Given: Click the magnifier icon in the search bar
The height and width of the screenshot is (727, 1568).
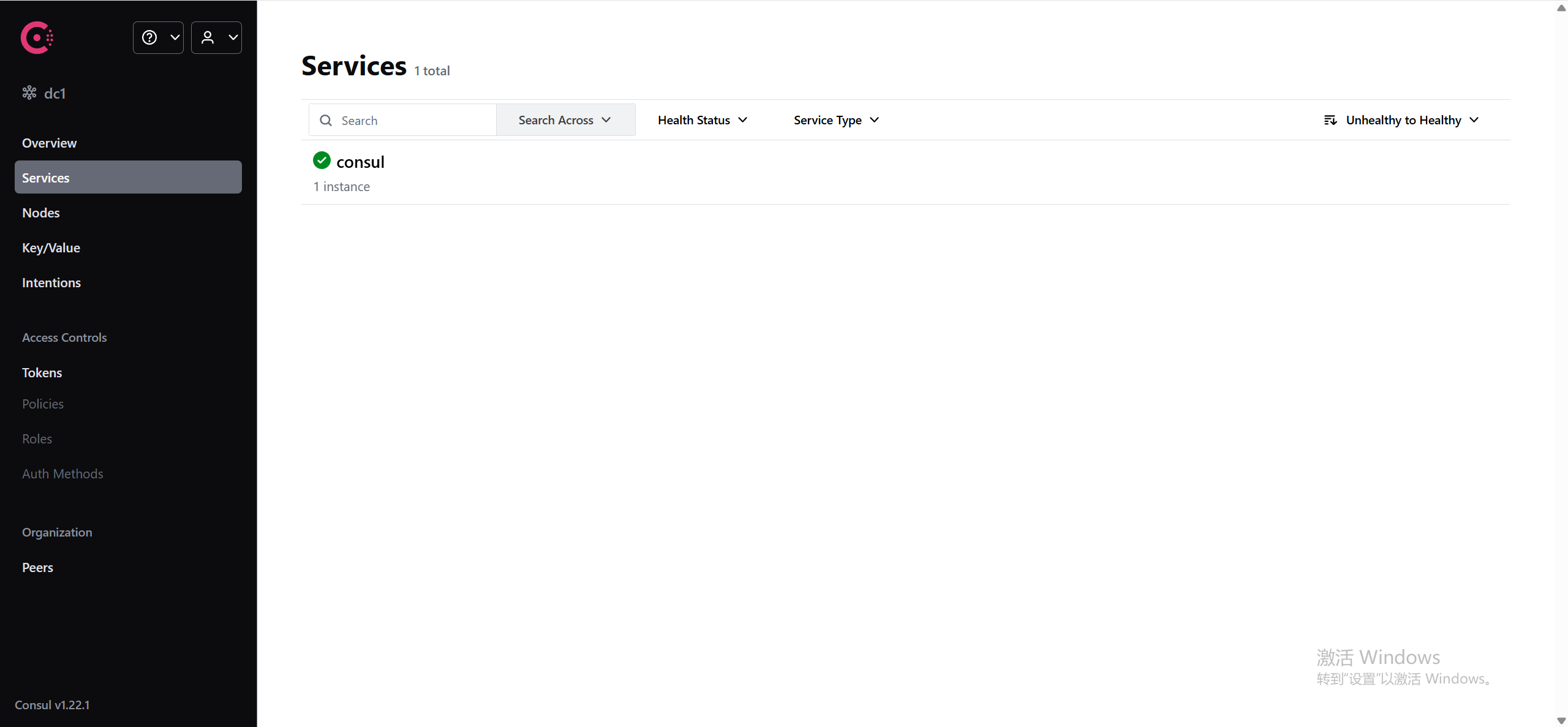Looking at the screenshot, I should point(325,120).
